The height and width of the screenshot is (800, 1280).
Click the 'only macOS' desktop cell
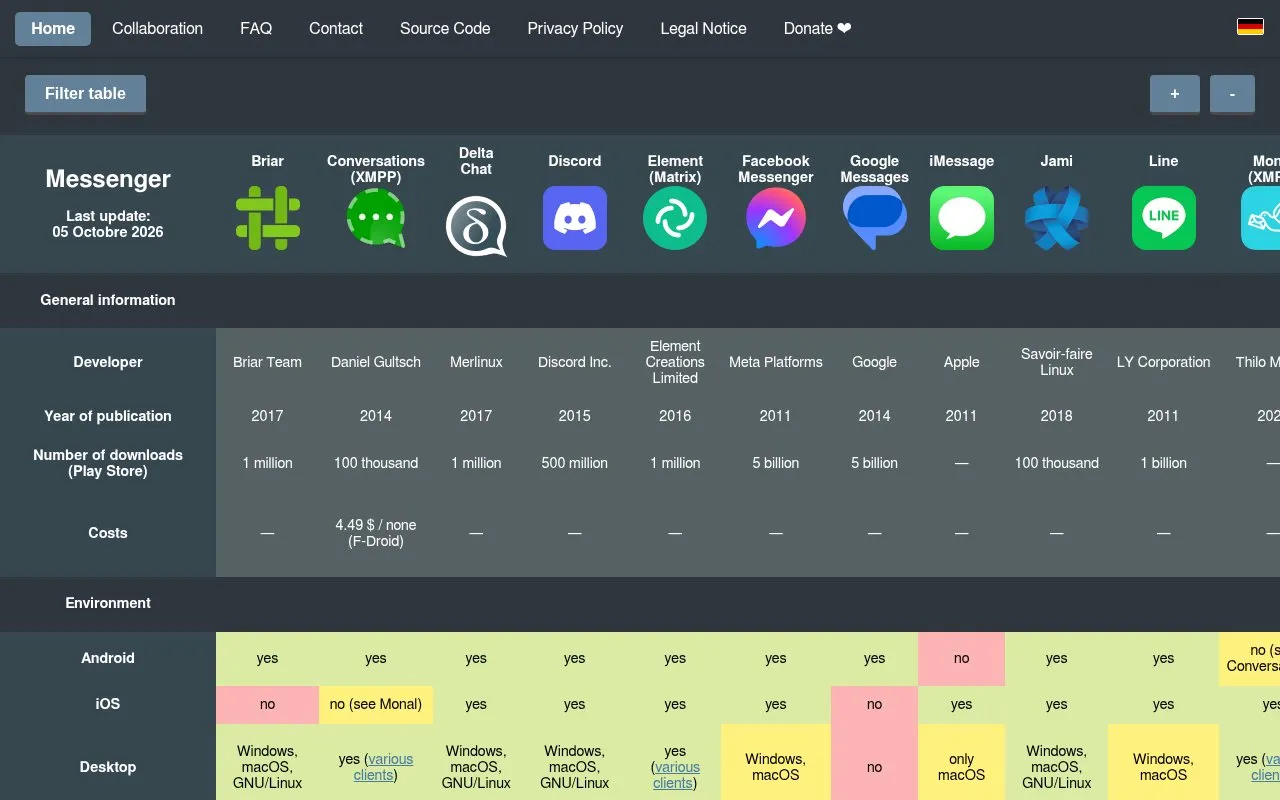click(962, 767)
